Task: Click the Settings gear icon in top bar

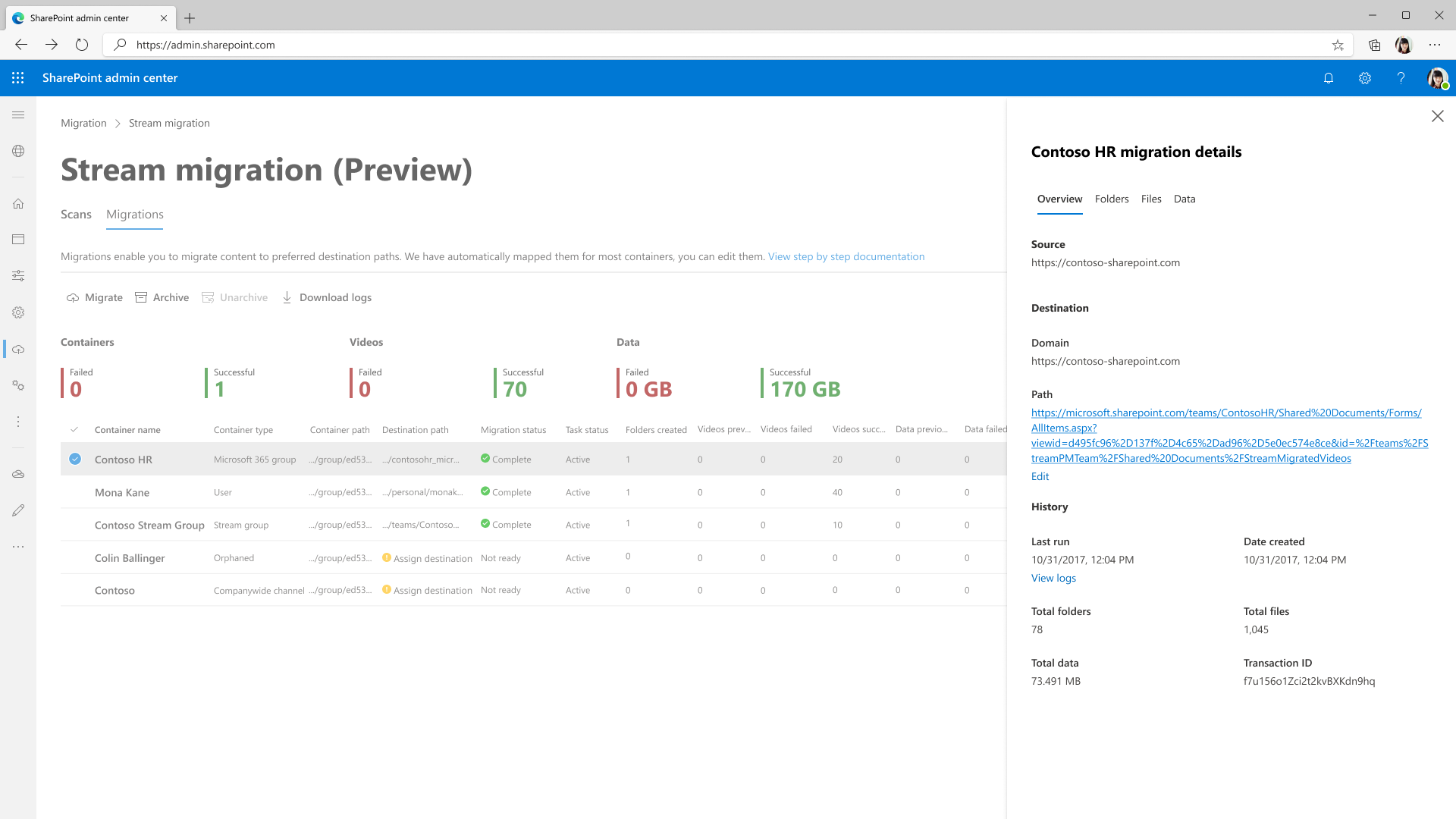Action: (x=1365, y=78)
